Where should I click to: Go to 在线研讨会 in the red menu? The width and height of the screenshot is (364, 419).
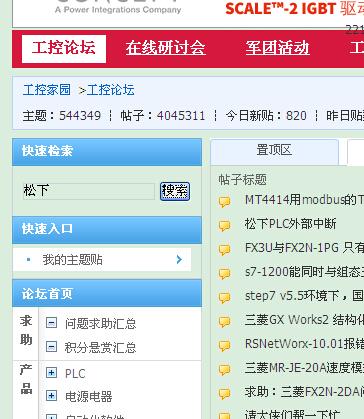click(x=165, y=48)
